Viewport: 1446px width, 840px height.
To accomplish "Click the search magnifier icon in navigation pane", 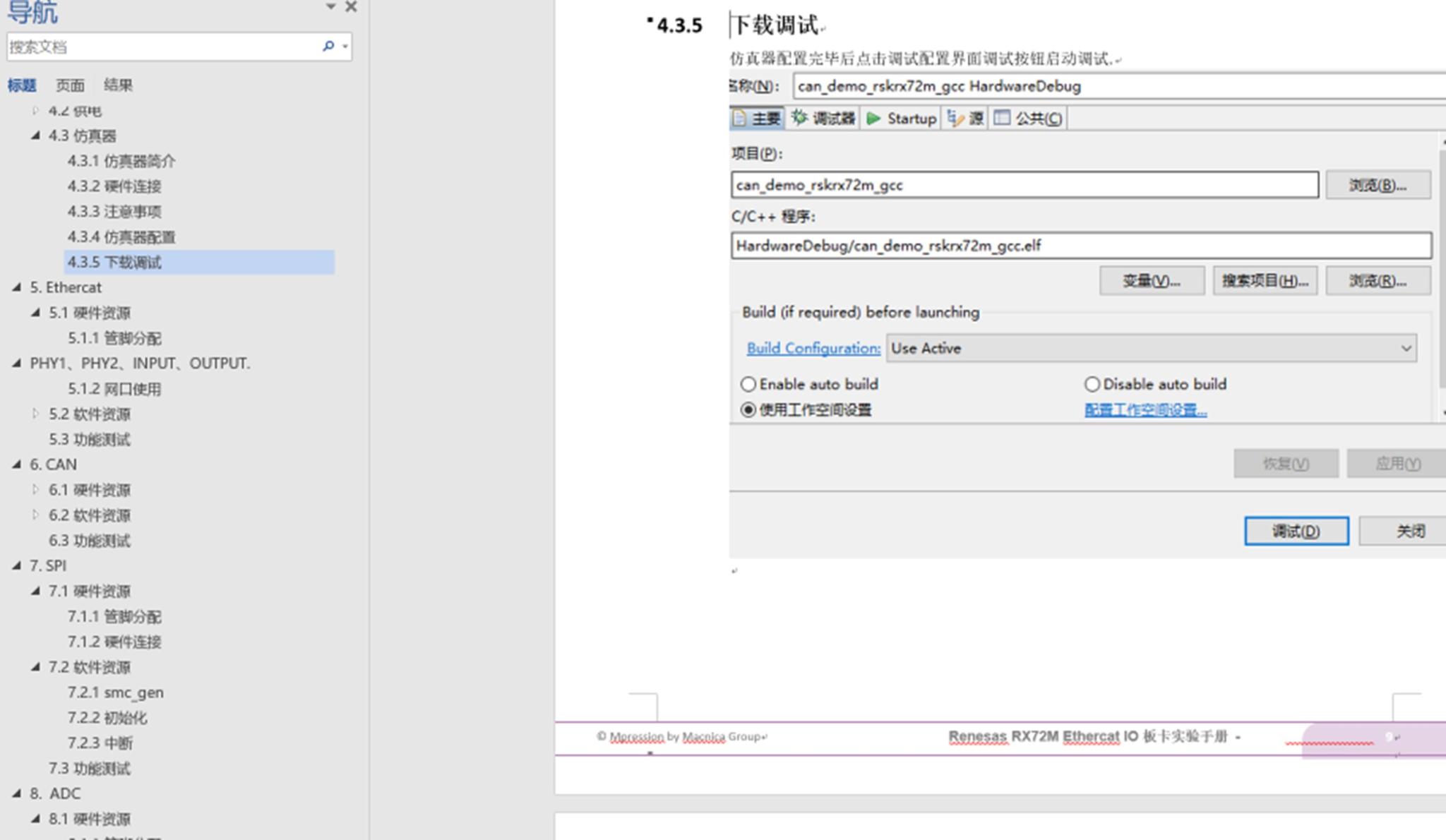I will click(328, 46).
